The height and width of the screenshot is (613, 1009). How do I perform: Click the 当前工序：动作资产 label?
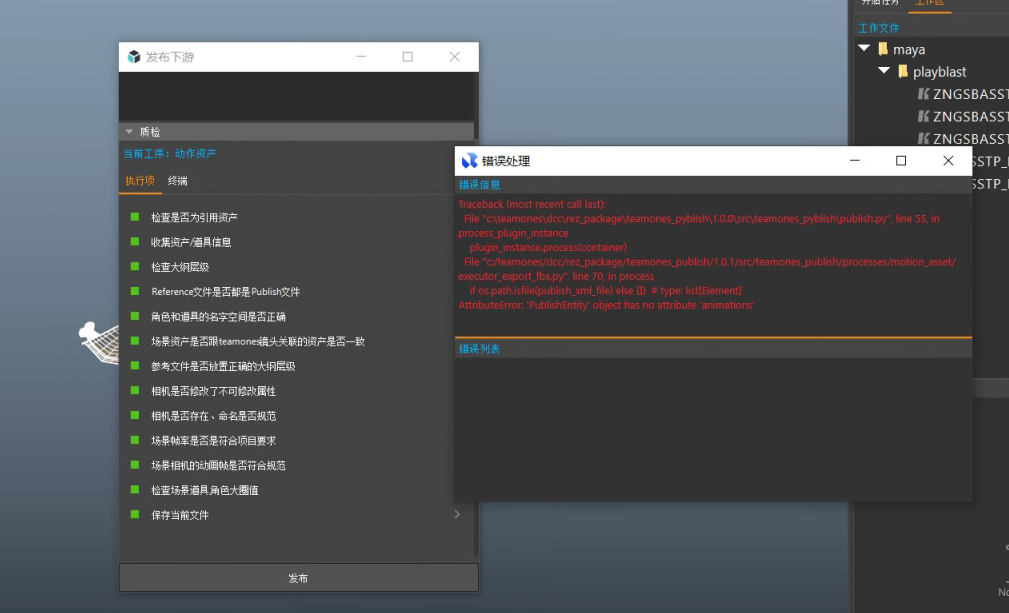coord(170,154)
